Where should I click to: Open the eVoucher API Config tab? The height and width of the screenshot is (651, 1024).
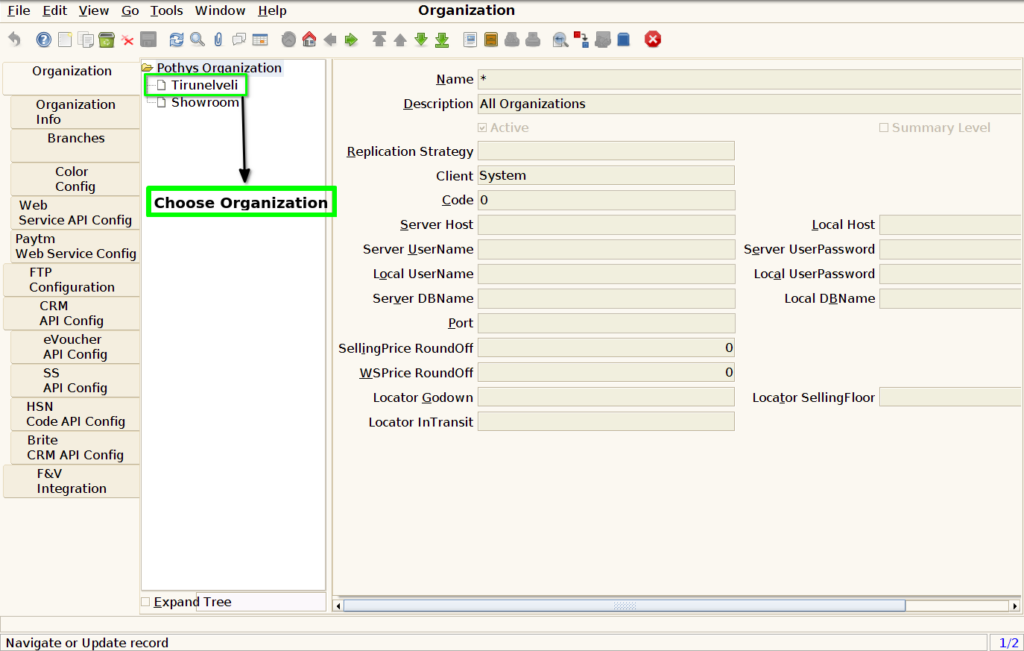(75, 347)
